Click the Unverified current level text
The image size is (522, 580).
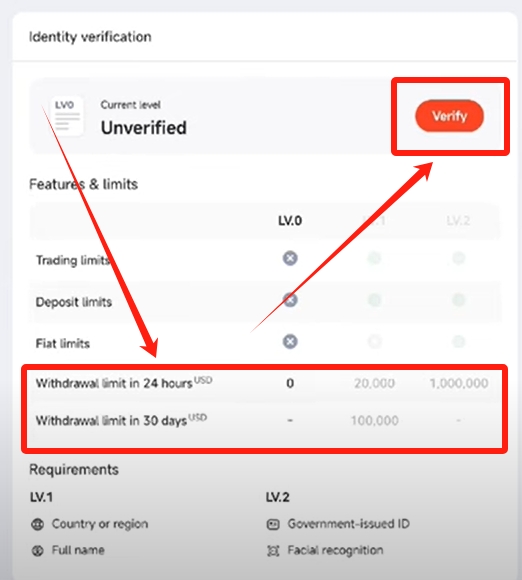tap(144, 128)
